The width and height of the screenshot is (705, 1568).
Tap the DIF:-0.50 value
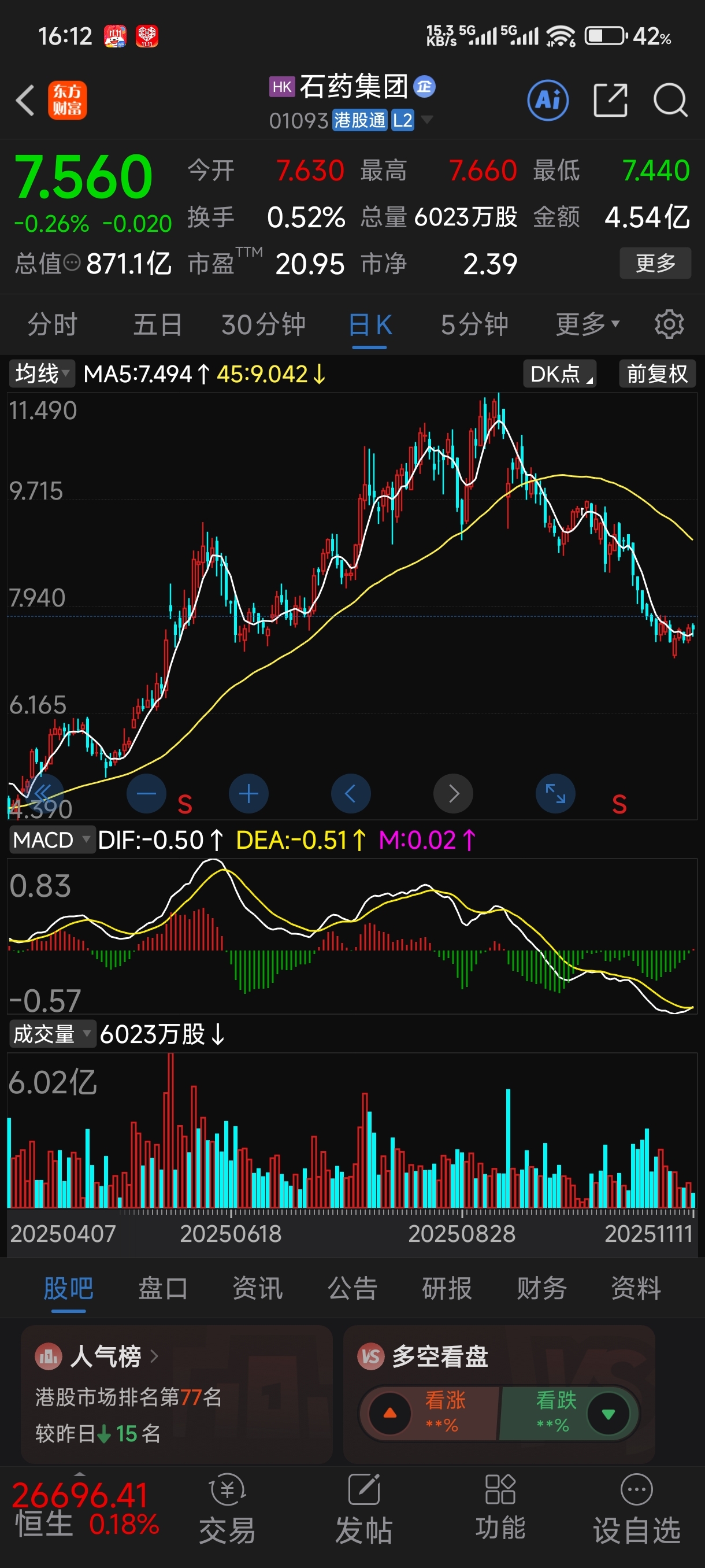[161, 840]
